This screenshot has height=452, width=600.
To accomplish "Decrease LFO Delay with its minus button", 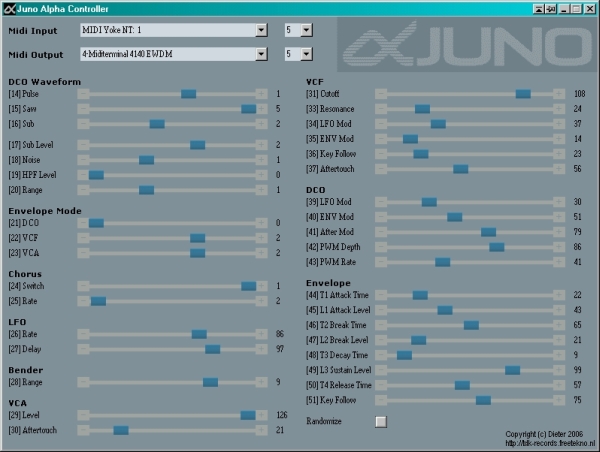I will [83, 349].
